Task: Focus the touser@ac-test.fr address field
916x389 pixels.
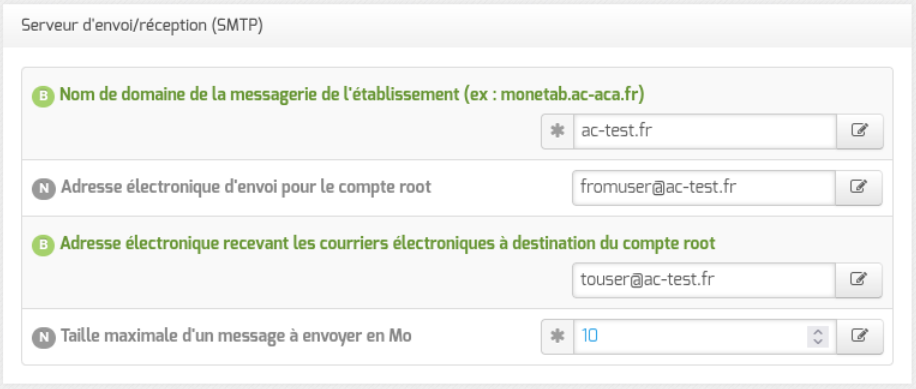Action: 704,280
